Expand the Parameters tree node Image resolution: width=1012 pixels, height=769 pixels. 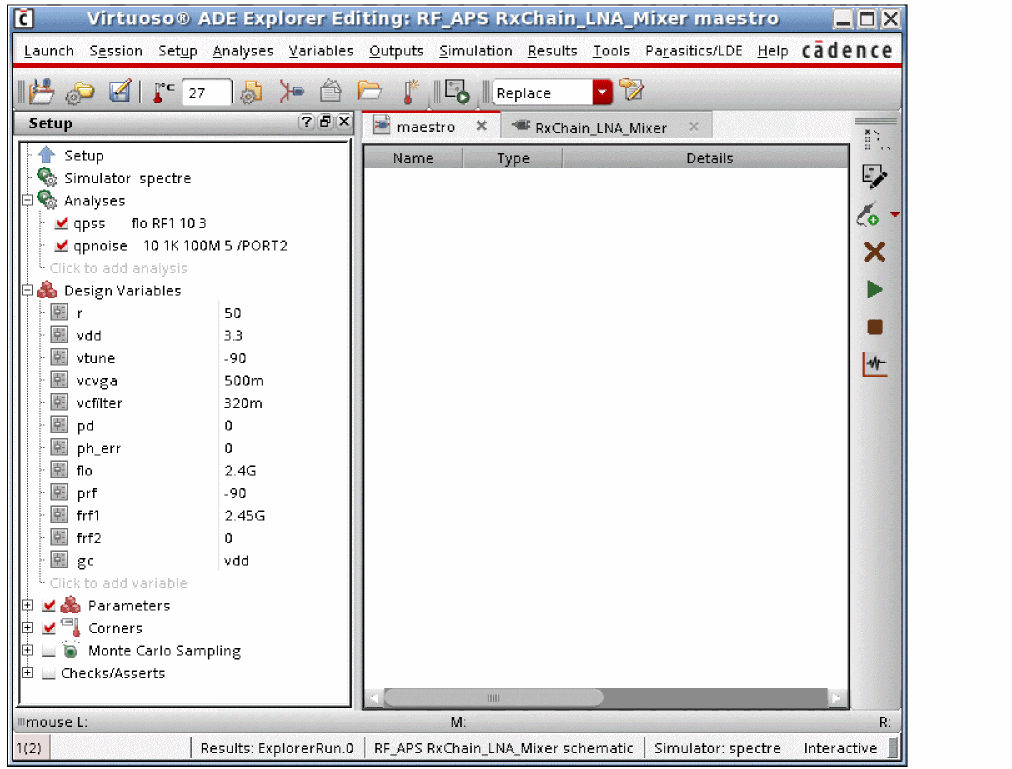(x=27, y=606)
